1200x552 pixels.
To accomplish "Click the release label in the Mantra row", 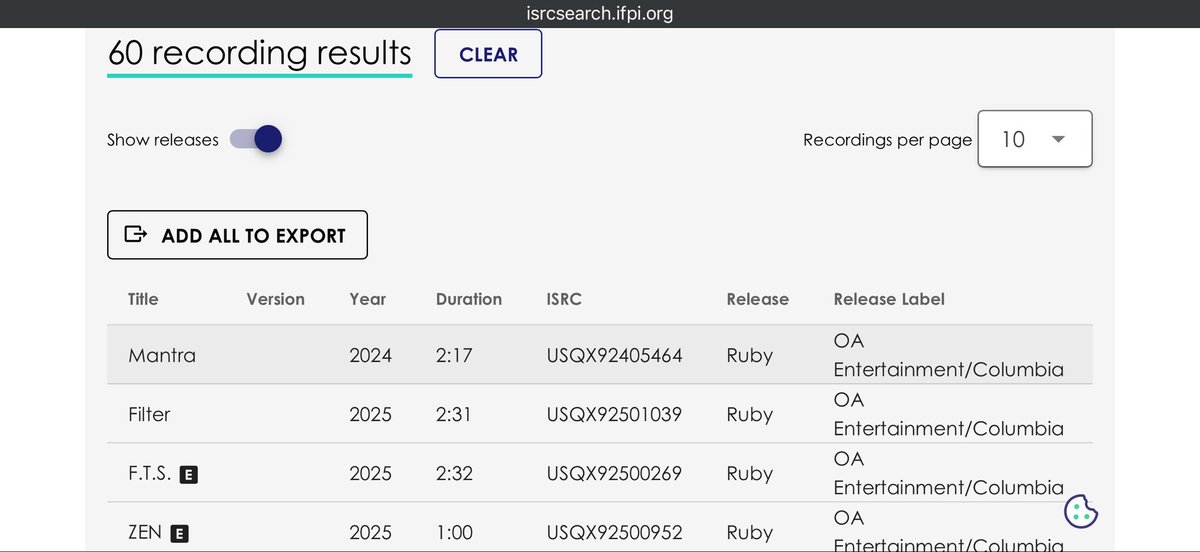I will point(949,355).
